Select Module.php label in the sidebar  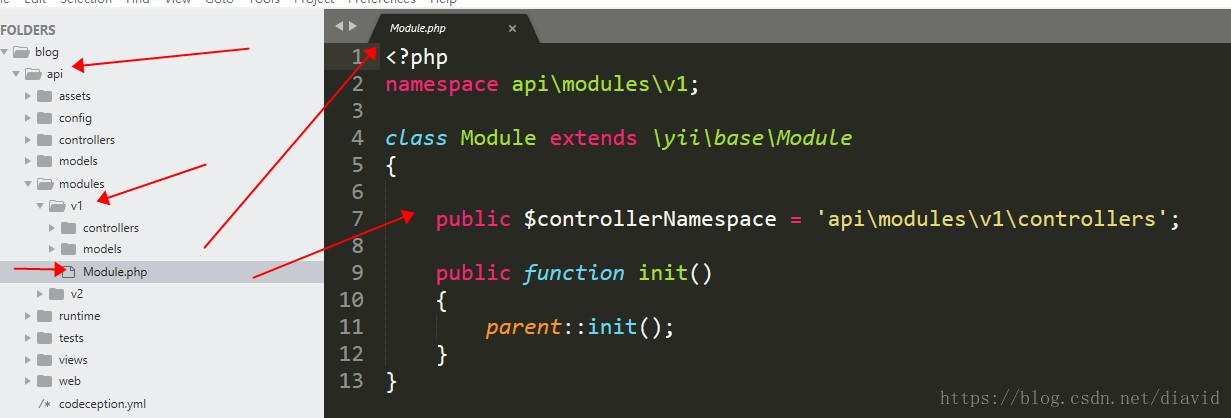click(x=115, y=272)
